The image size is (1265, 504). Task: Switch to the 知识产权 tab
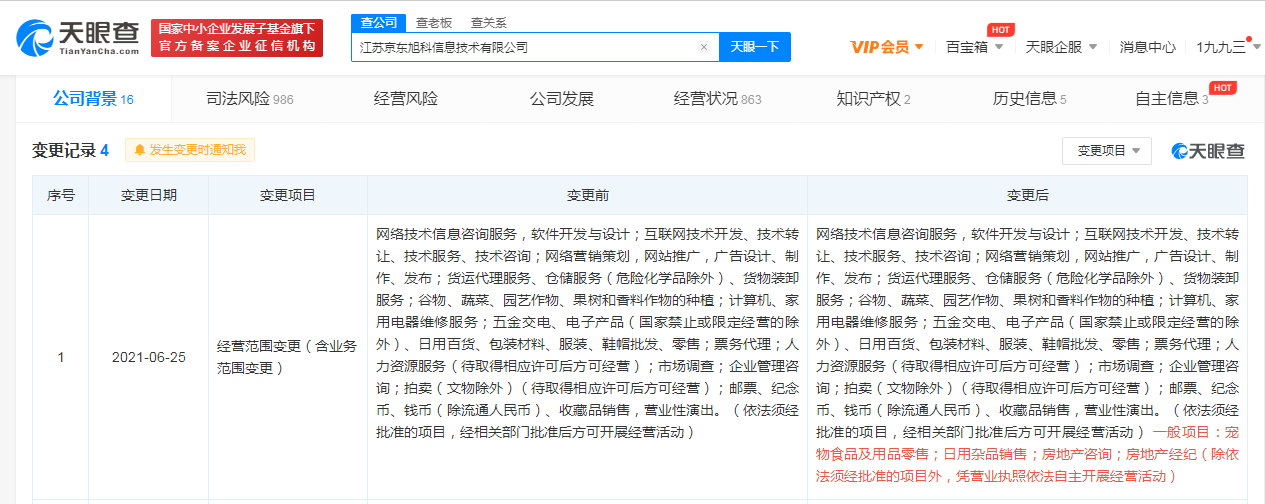(873, 98)
